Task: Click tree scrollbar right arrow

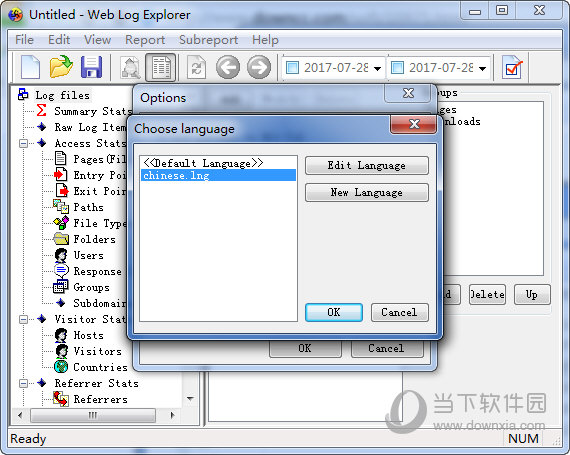Action: [x=172, y=415]
